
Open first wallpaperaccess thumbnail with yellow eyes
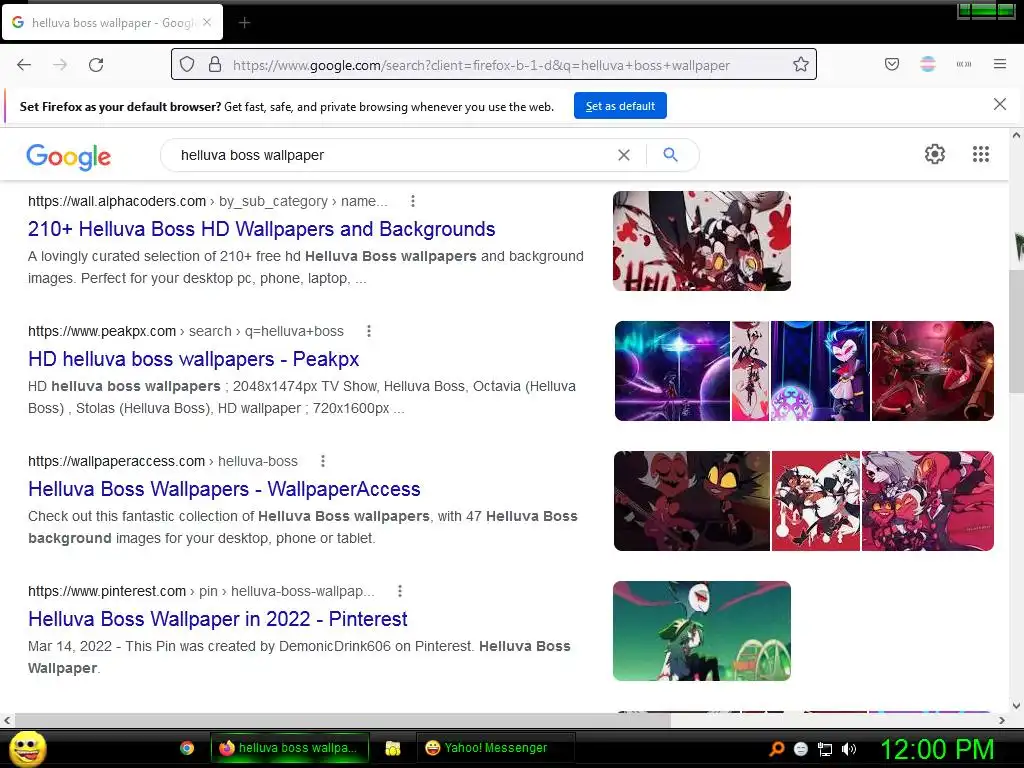(692, 501)
